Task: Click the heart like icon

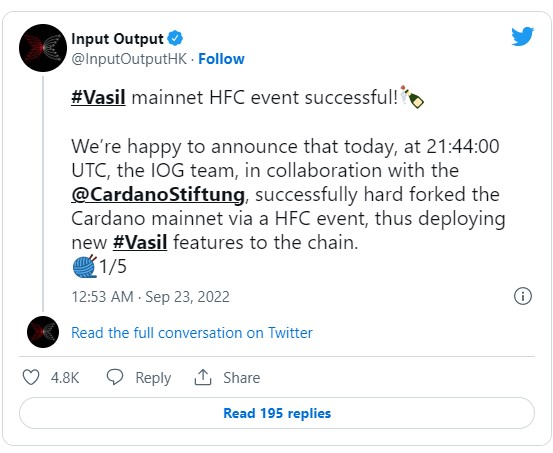Action: (31, 377)
